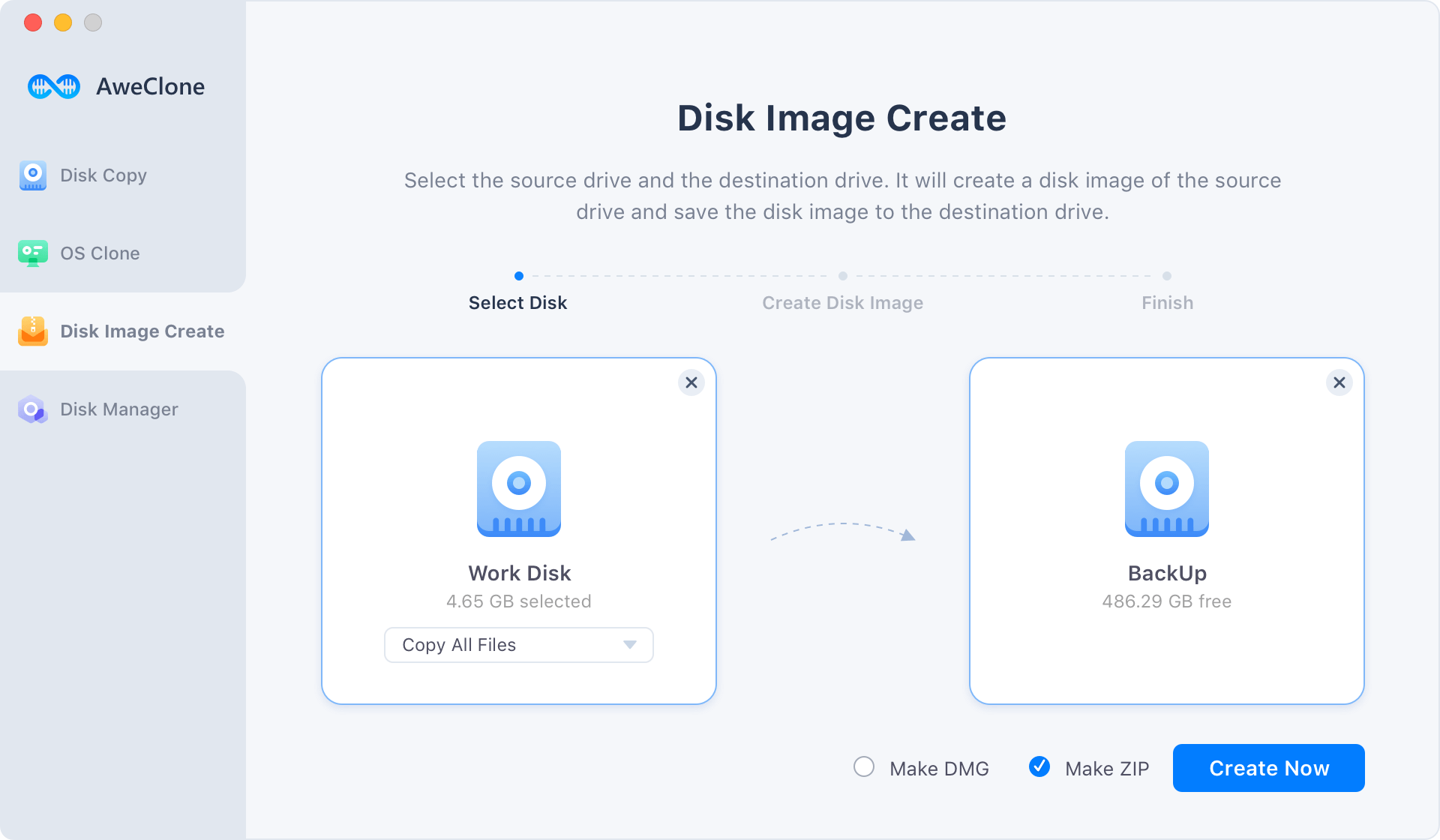
Task: Click the Select Disk progress dot
Action: [x=519, y=276]
